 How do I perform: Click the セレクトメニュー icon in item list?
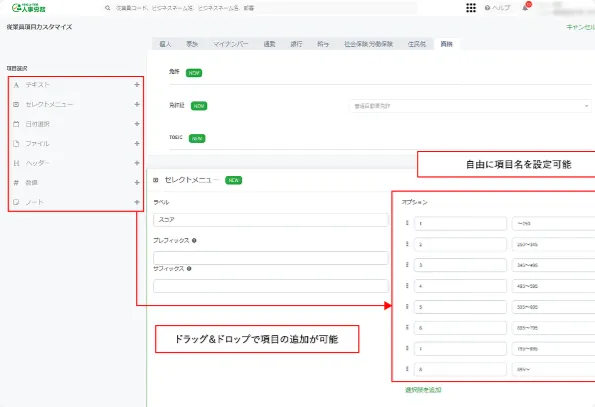pos(16,104)
